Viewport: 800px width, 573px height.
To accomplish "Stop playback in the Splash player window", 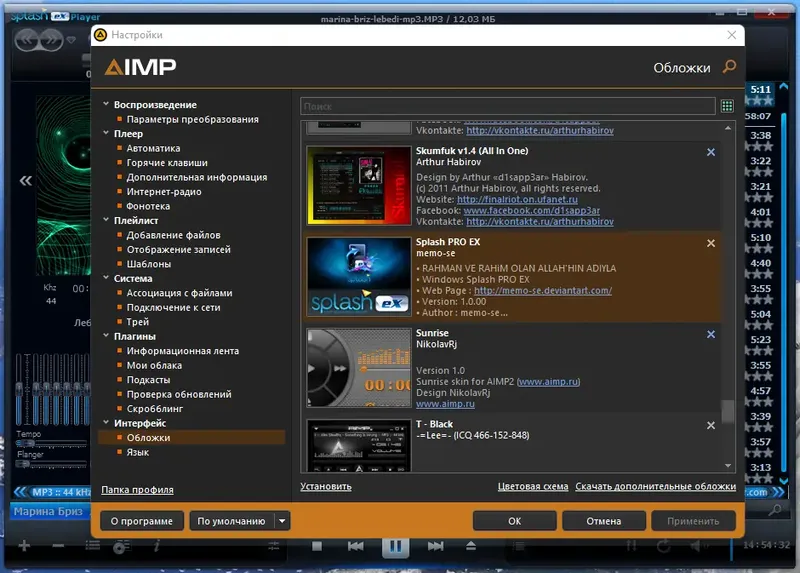I will click(317, 546).
